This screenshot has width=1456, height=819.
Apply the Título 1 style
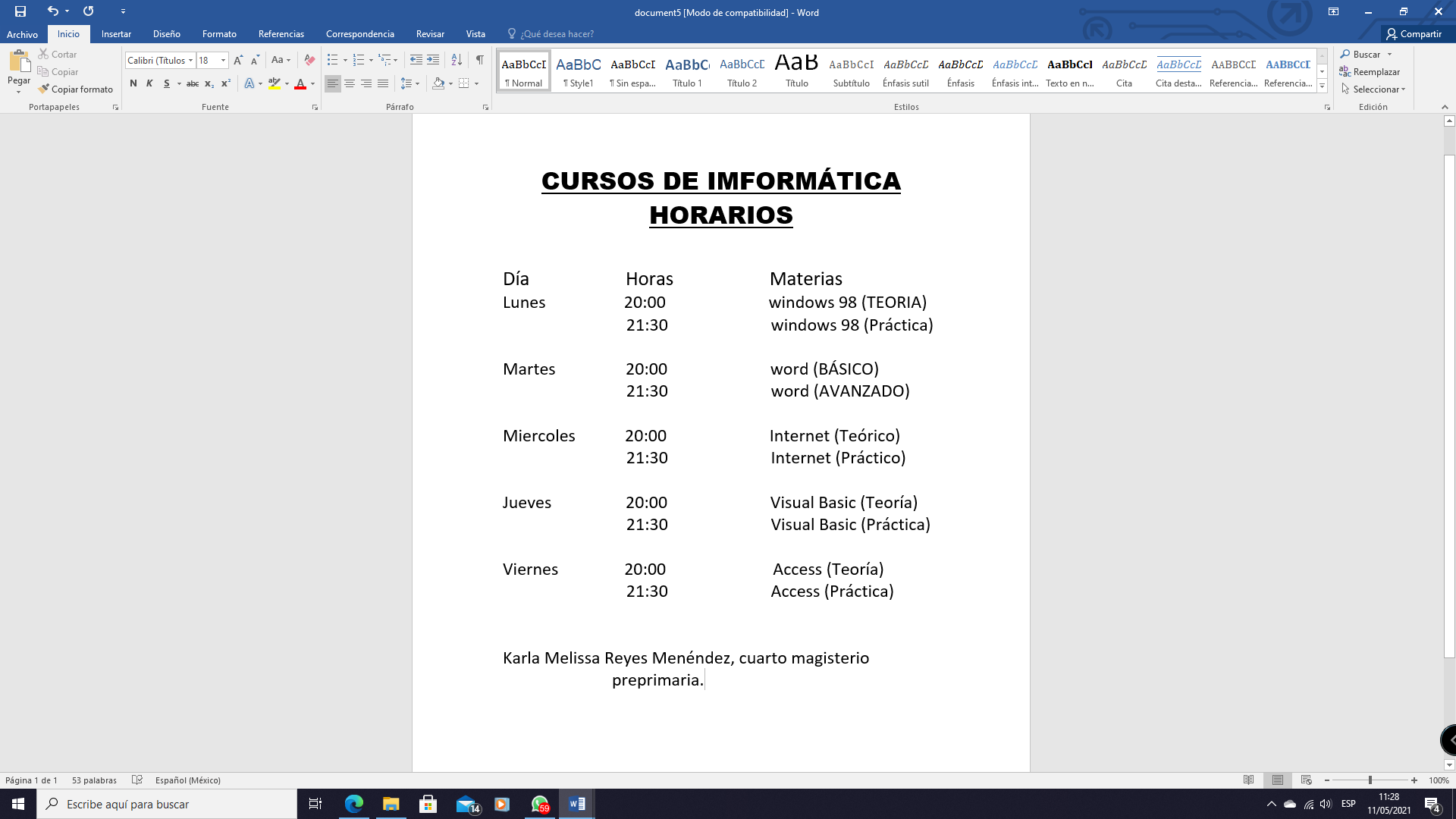pyautogui.click(x=687, y=72)
